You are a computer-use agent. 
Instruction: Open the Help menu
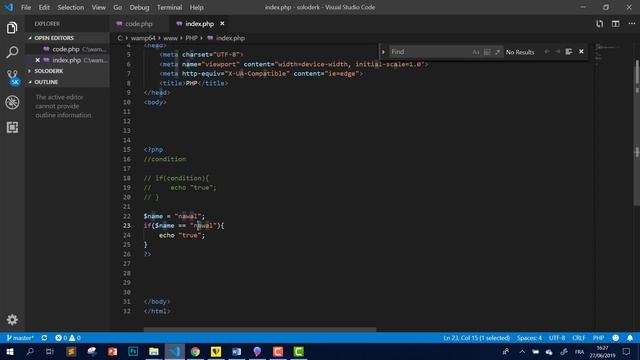click(x=196, y=7)
